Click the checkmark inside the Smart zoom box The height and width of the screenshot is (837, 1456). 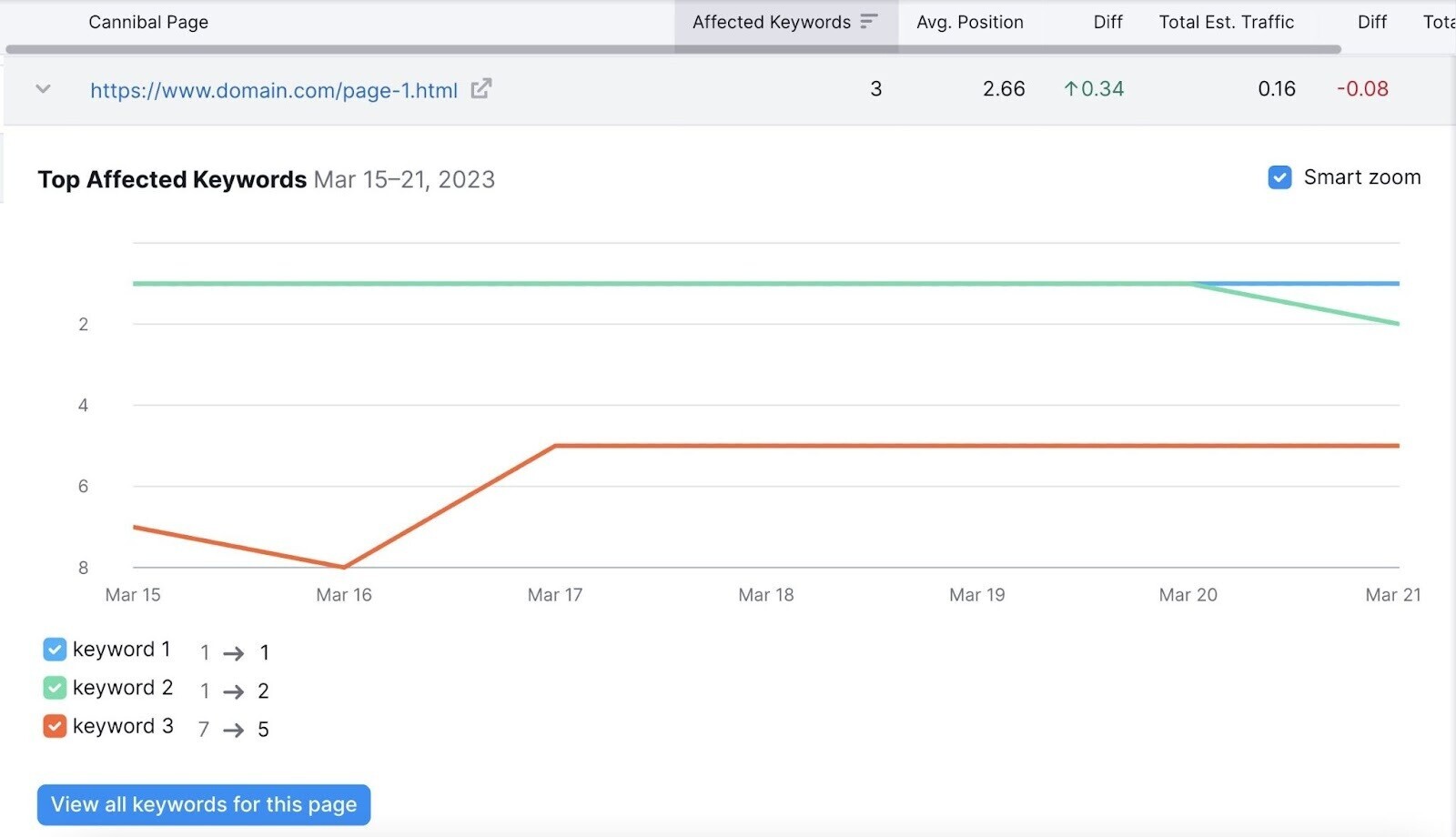point(1279,176)
